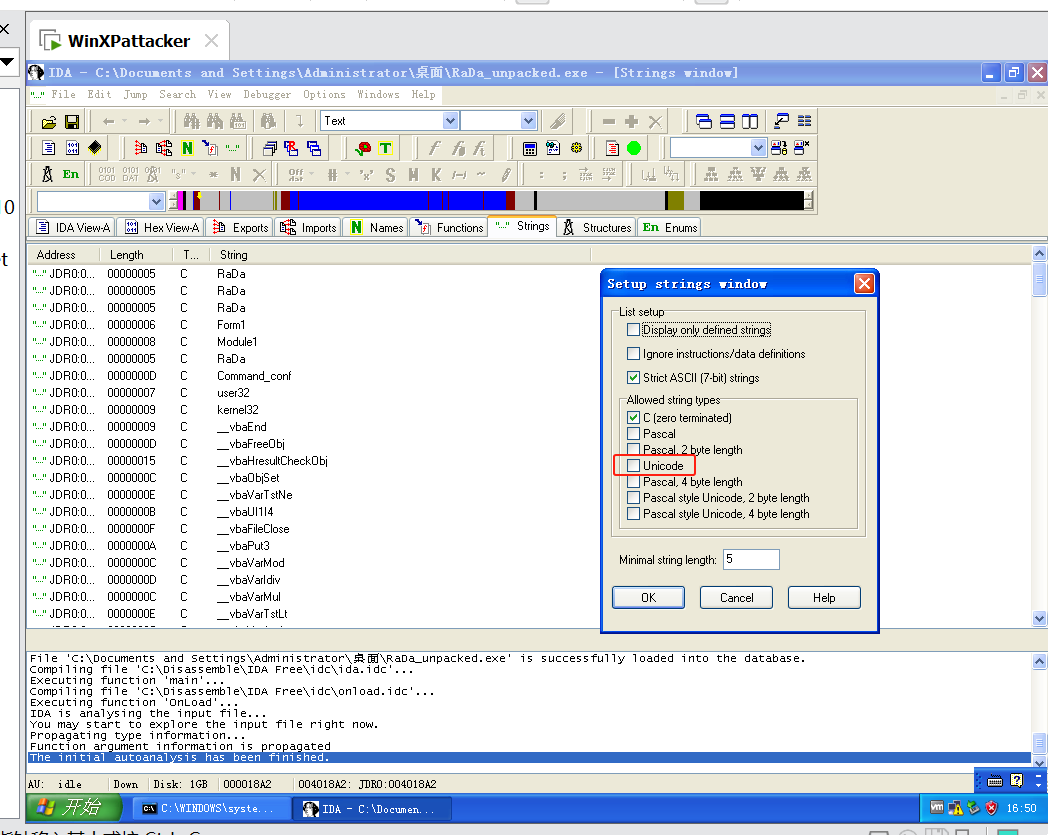Click the Windows Start button
This screenshot has width=1048, height=835.
point(74,808)
